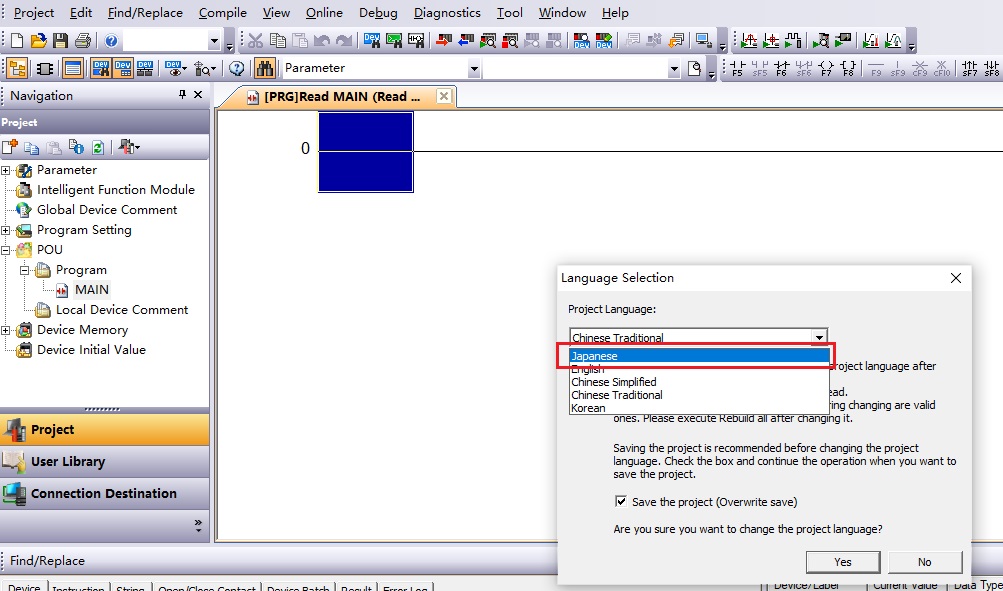This screenshot has width=1003, height=591.
Task: Click the refresh icon in Project toolbar
Action: (97, 147)
